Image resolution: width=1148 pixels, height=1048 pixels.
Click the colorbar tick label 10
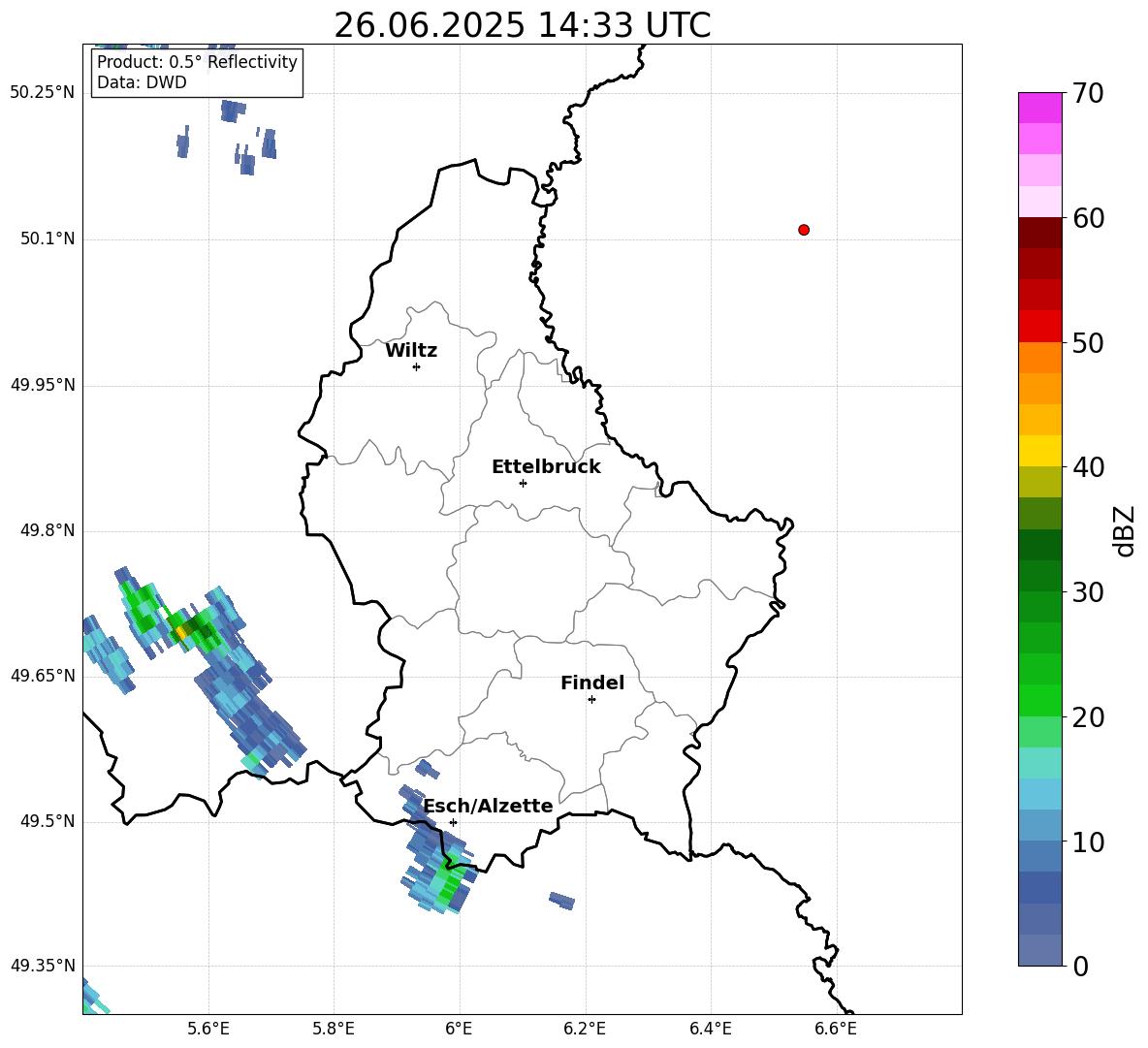(1088, 842)
